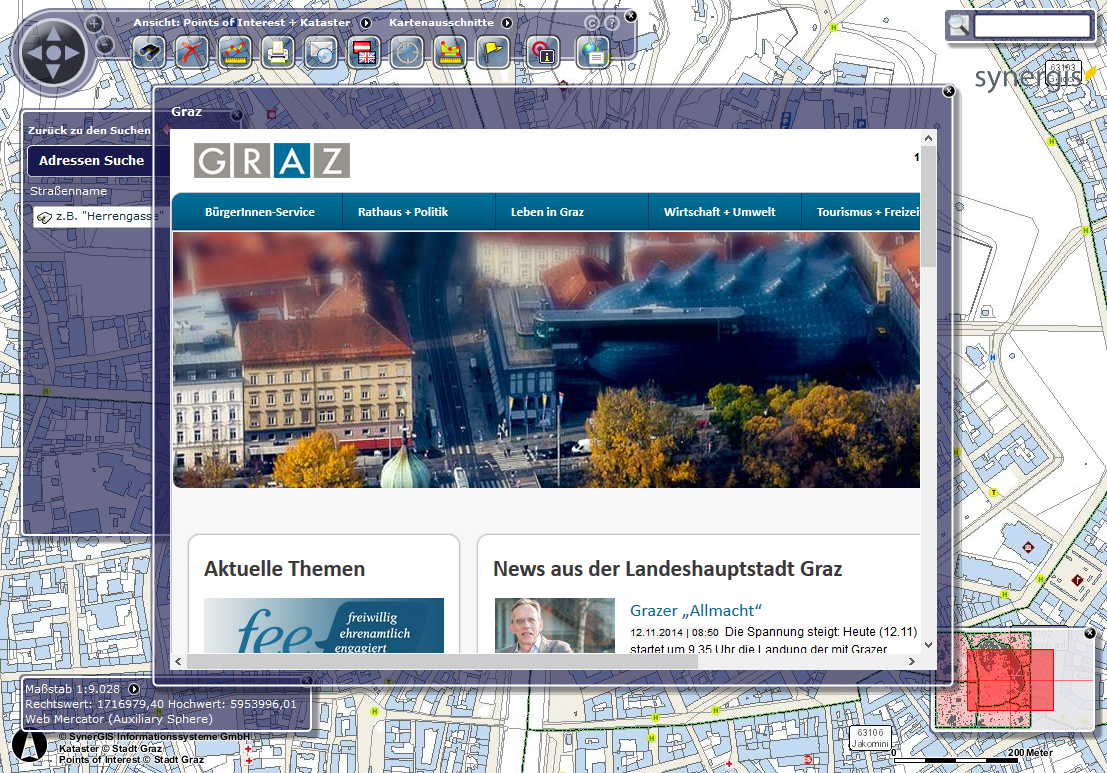Screen dimensions: 1107x773
Task: Click scroll-left arrow of Graz popup
Action: click(x=178, y=661)
